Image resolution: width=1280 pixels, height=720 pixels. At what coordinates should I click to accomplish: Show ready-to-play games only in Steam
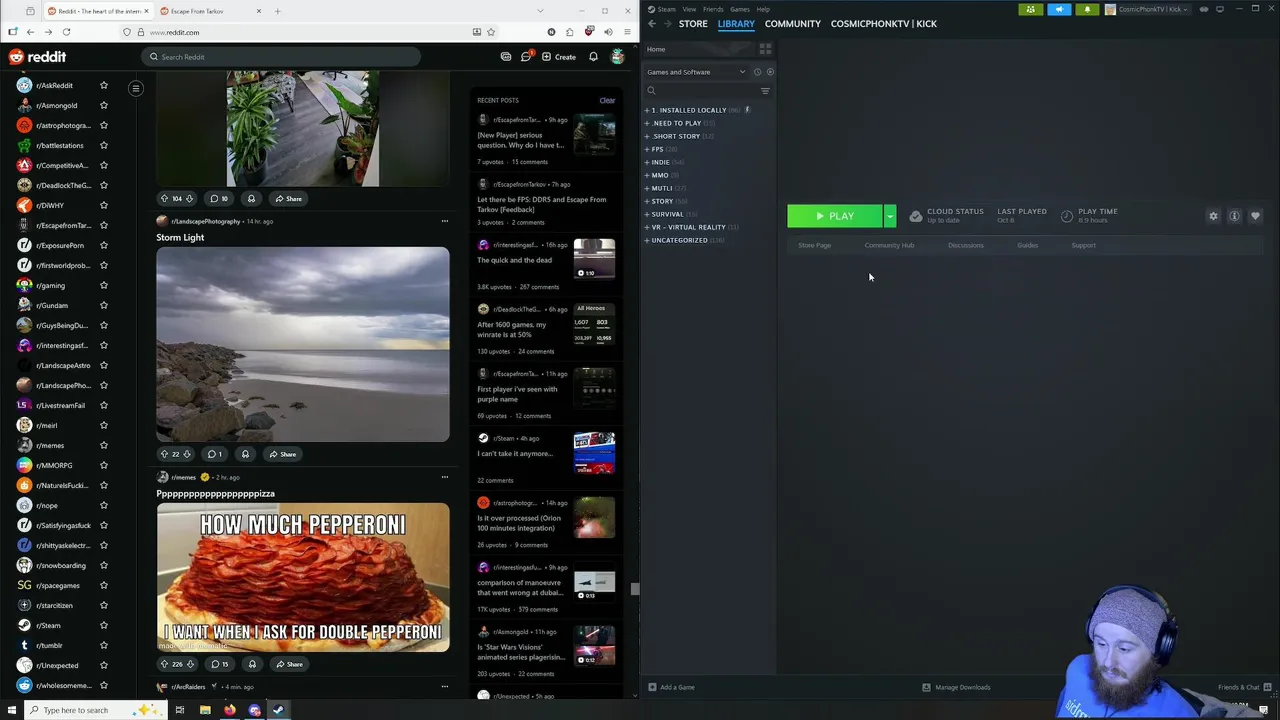pos(769,72)
